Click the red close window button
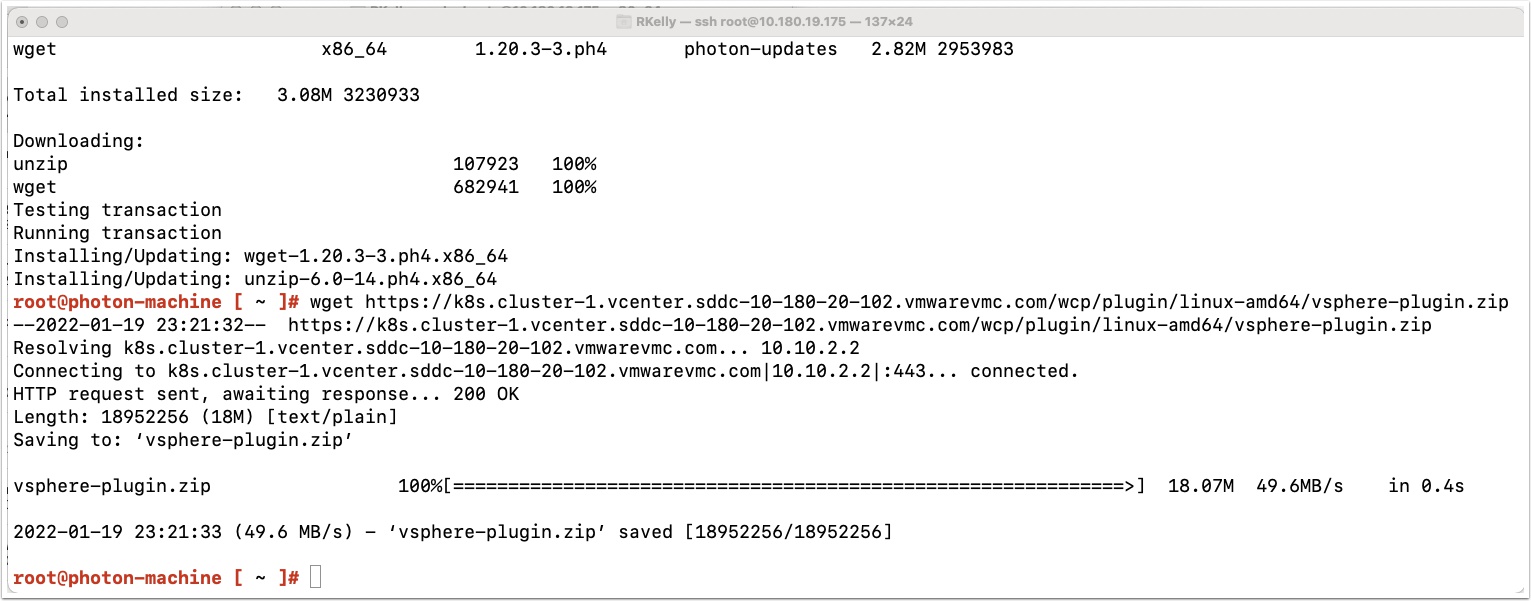 22,21
